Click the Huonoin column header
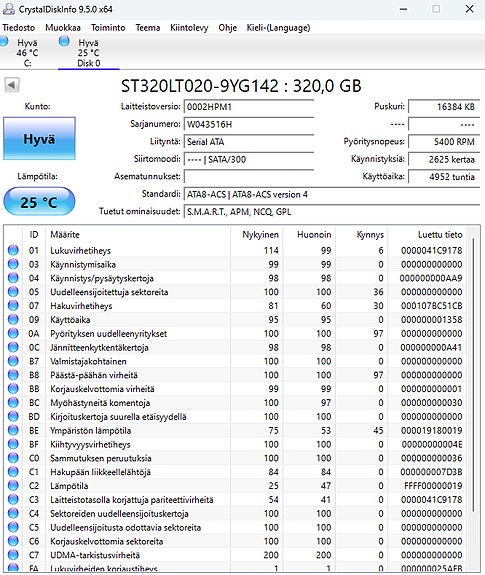485x575 pixels. 309,235
